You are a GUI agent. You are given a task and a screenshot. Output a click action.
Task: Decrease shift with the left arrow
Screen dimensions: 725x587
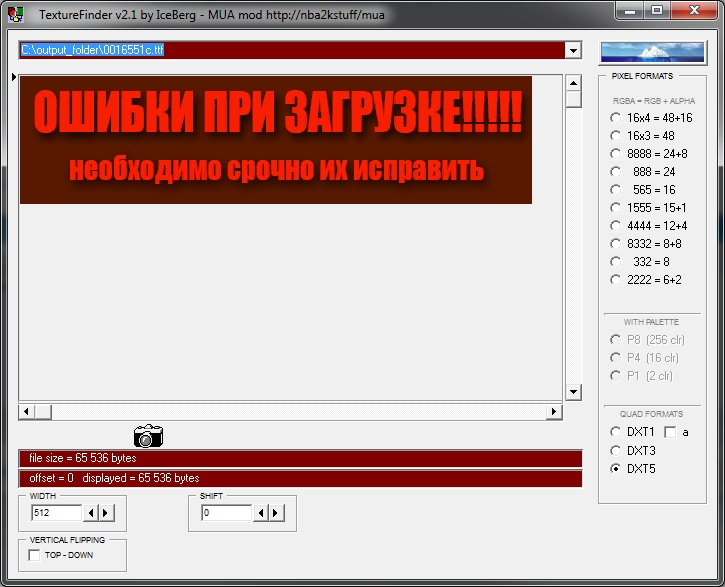tap(261, 513)
